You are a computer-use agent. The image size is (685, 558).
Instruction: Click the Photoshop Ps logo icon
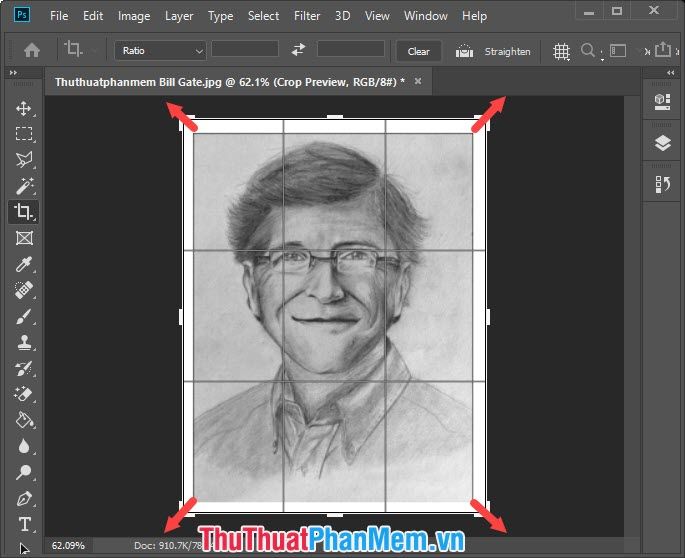click(21, 14)
